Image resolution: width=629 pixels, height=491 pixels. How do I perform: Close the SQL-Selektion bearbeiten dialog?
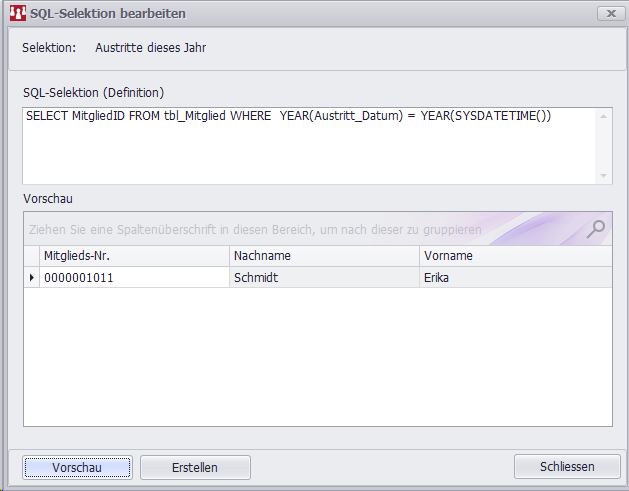coord(609,14)
